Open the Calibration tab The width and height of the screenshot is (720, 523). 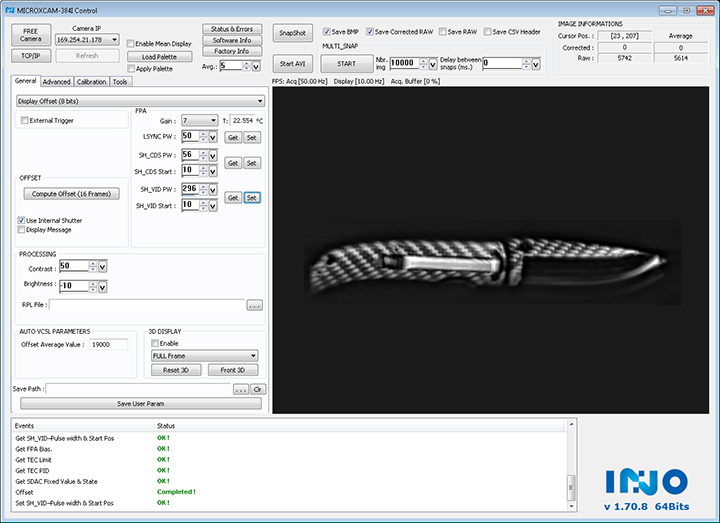(91, 82)
